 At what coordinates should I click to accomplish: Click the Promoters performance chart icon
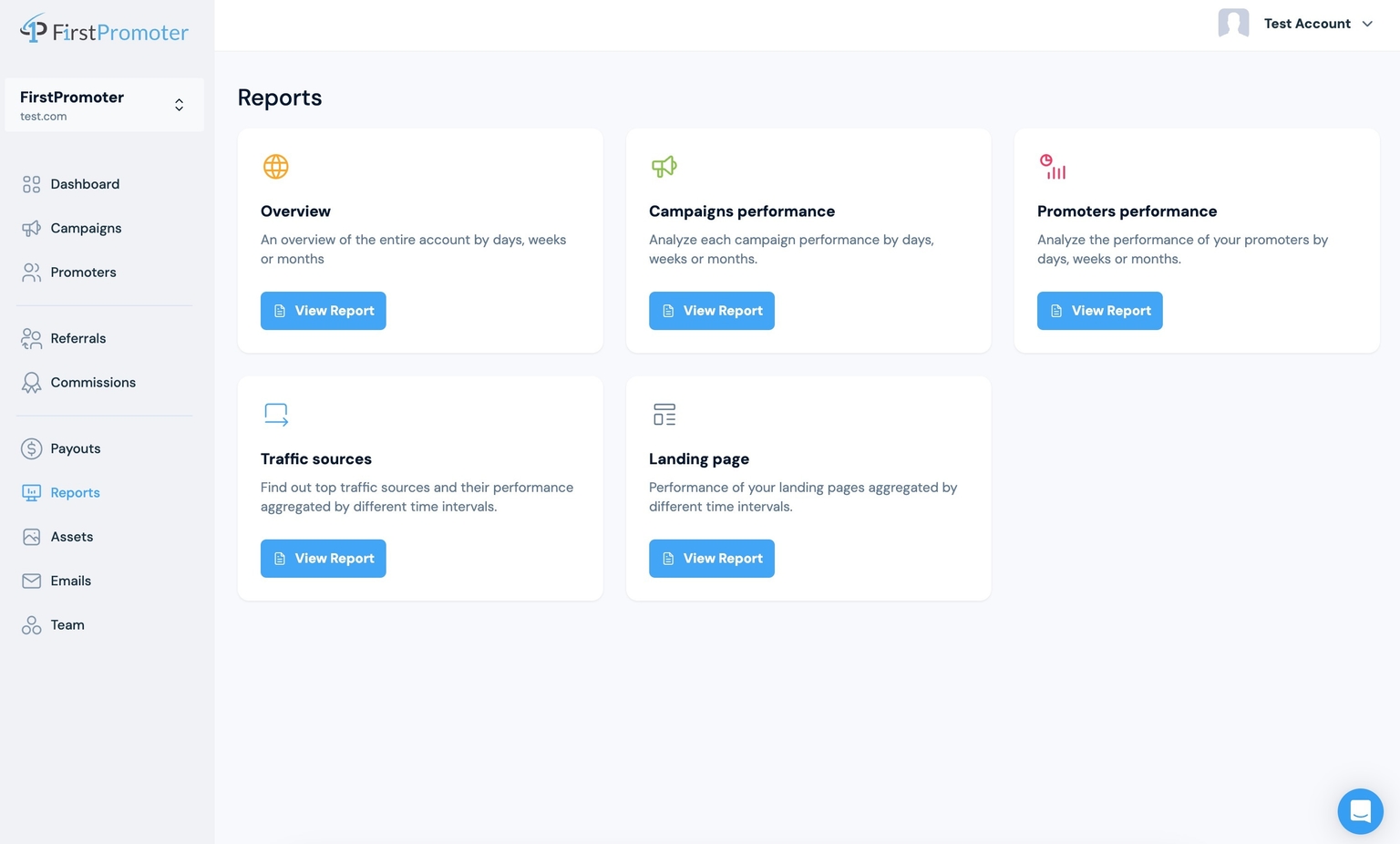[1053, 167]
